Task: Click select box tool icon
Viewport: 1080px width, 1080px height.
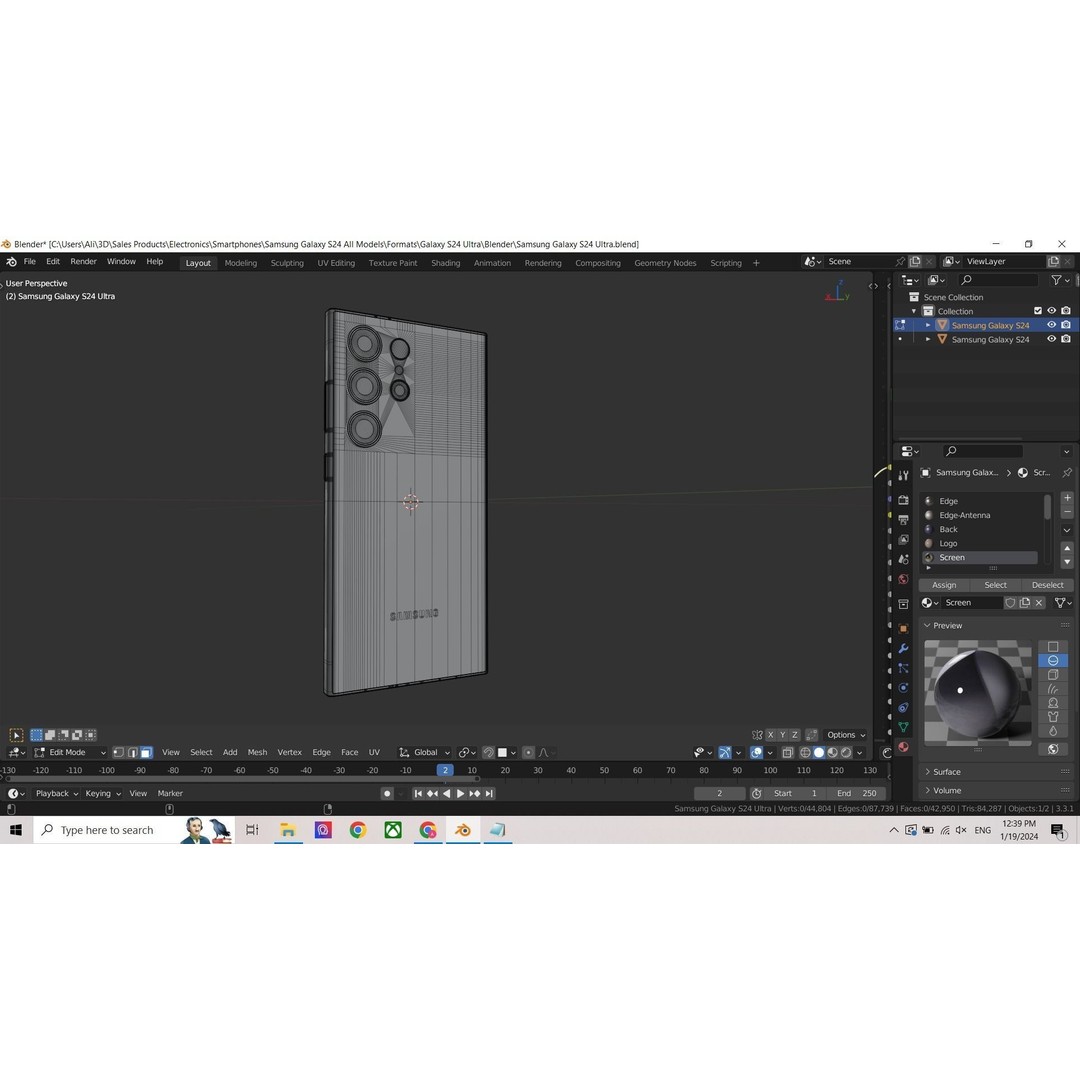Action: point(17,735)
